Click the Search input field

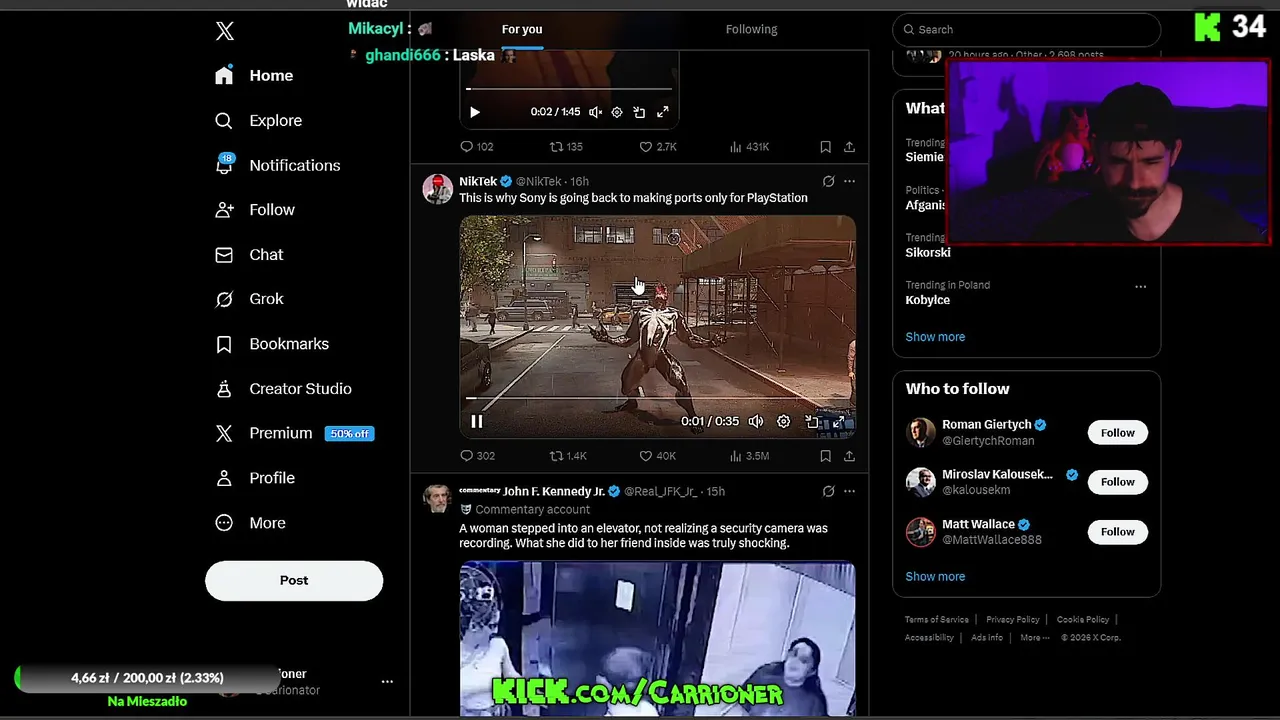point(1026,30)
